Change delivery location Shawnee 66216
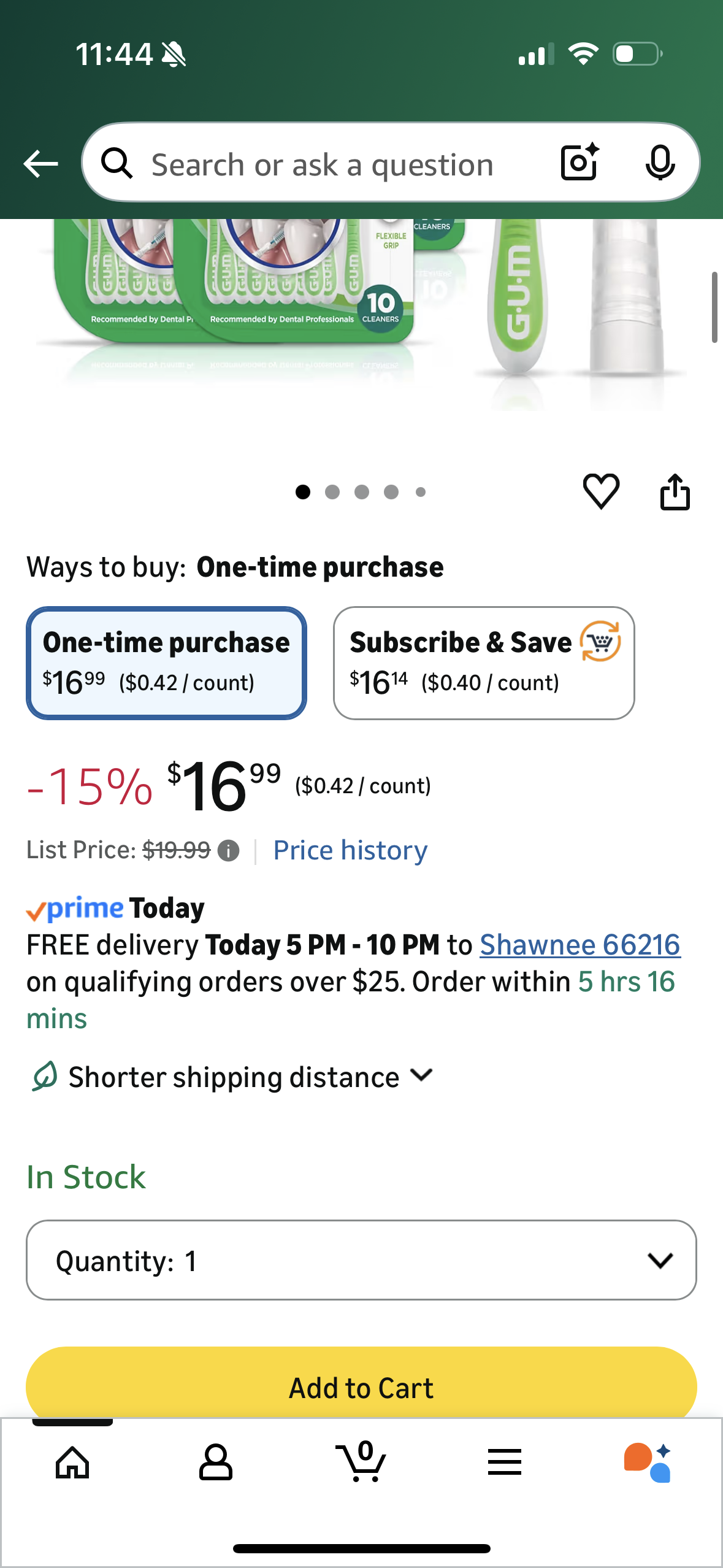Viewport: 723px width, 1568px height. 580,945
